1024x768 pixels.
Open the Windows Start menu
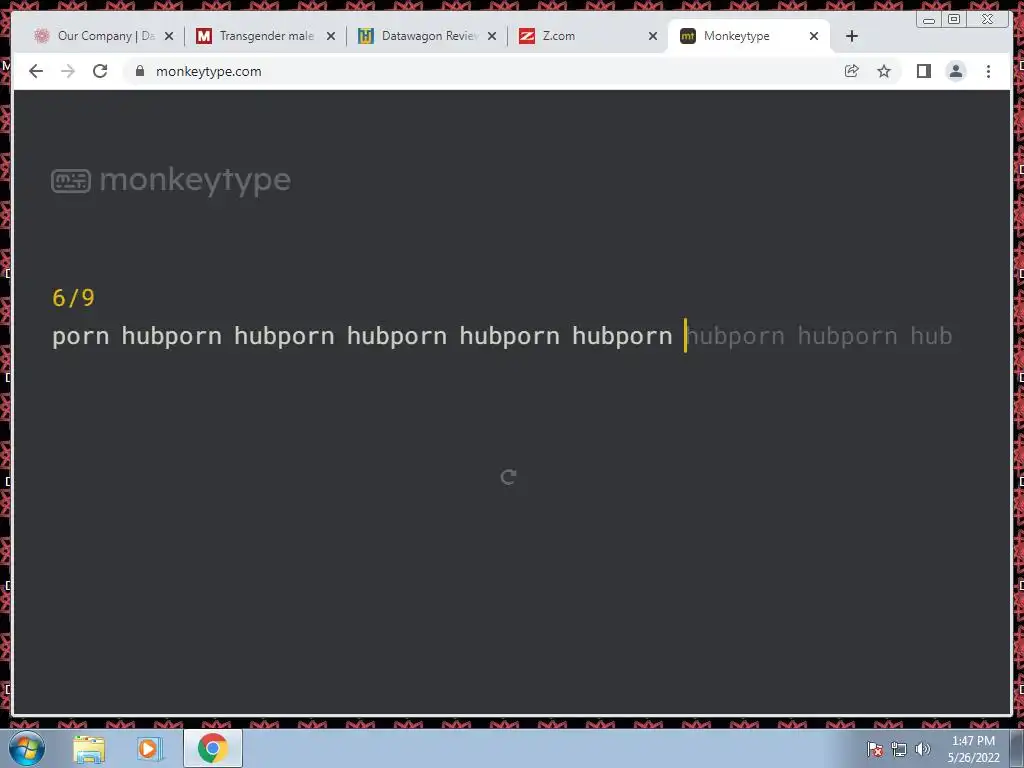pyautogui.click(x=27, y=748)
